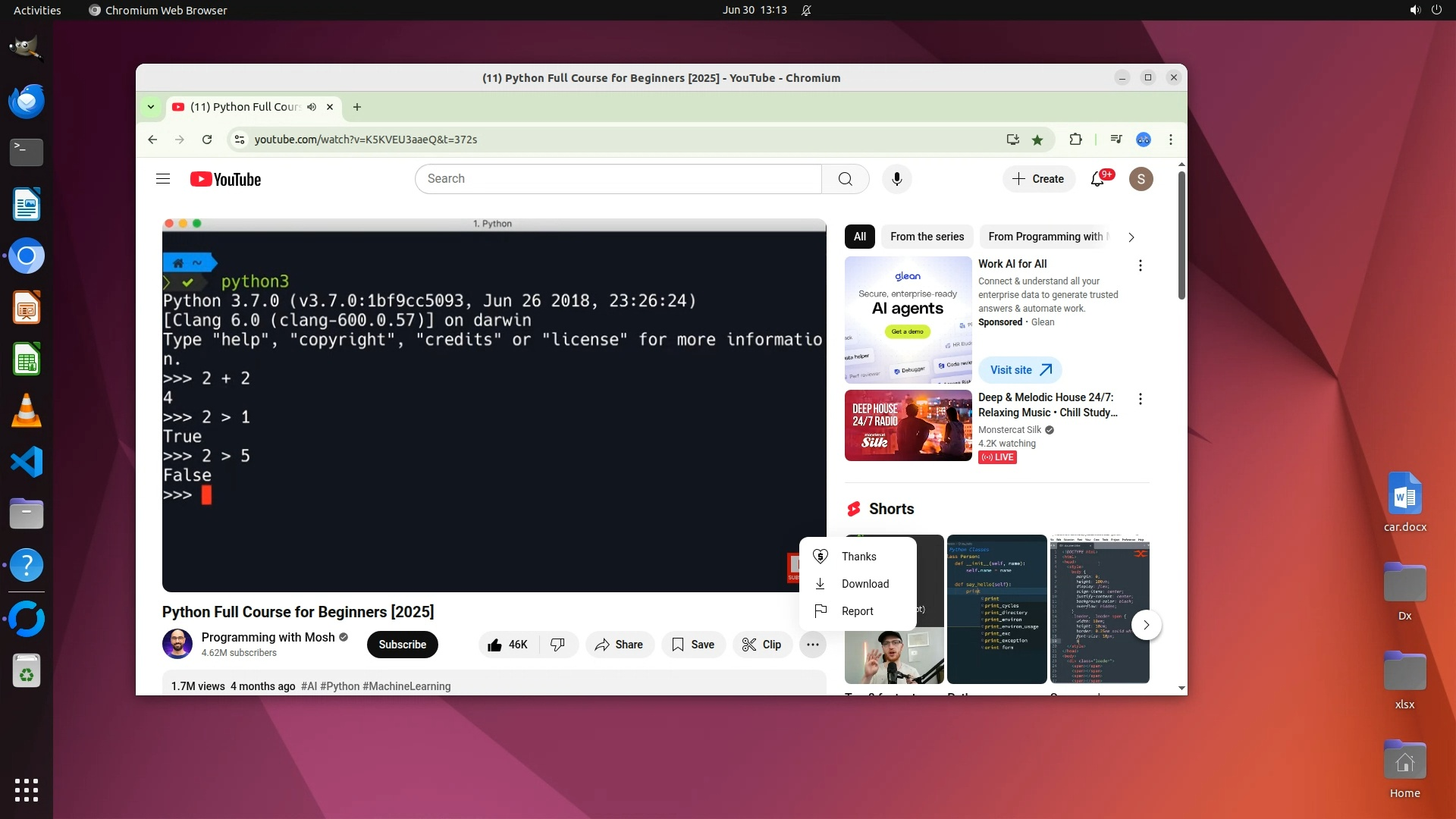Open the YouTube hamburger guide menu
The width and height of the screenshot is (1456, 819).
(x=162, y=179)
